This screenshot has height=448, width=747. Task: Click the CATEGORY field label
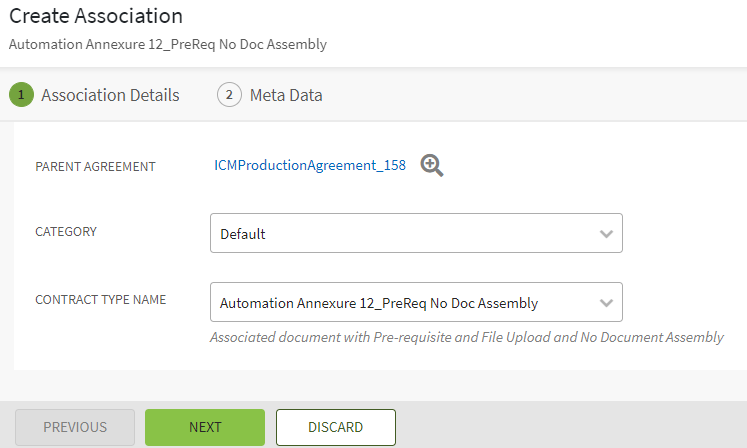(66, 231)
